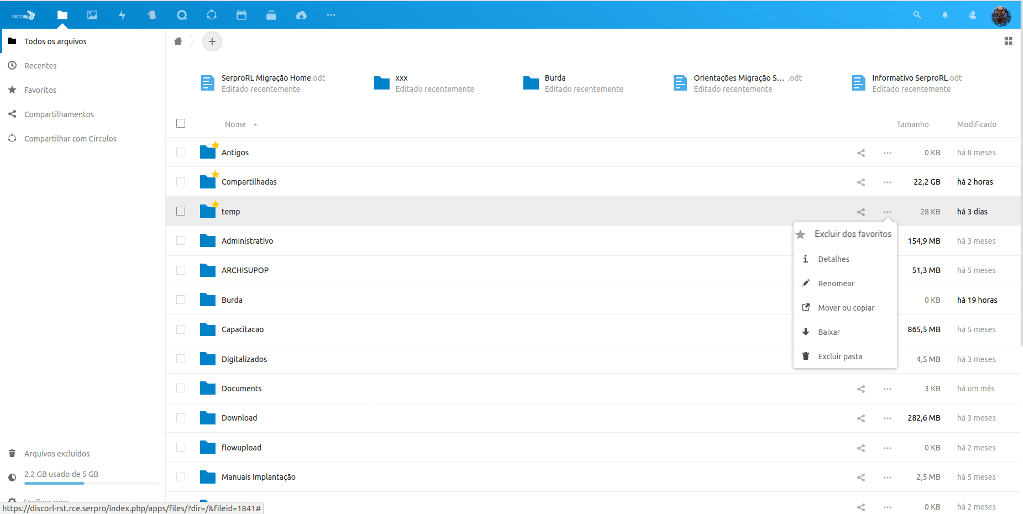Open the Activity lightning bolt app

tap(122, 15)
